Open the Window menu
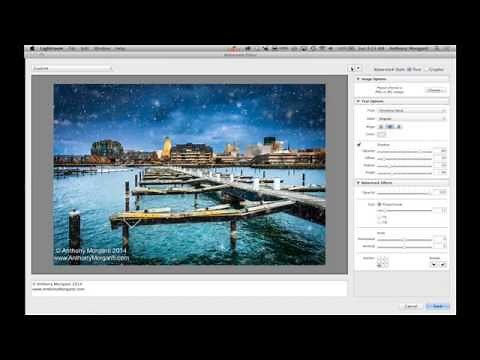 tap(102, 49)
